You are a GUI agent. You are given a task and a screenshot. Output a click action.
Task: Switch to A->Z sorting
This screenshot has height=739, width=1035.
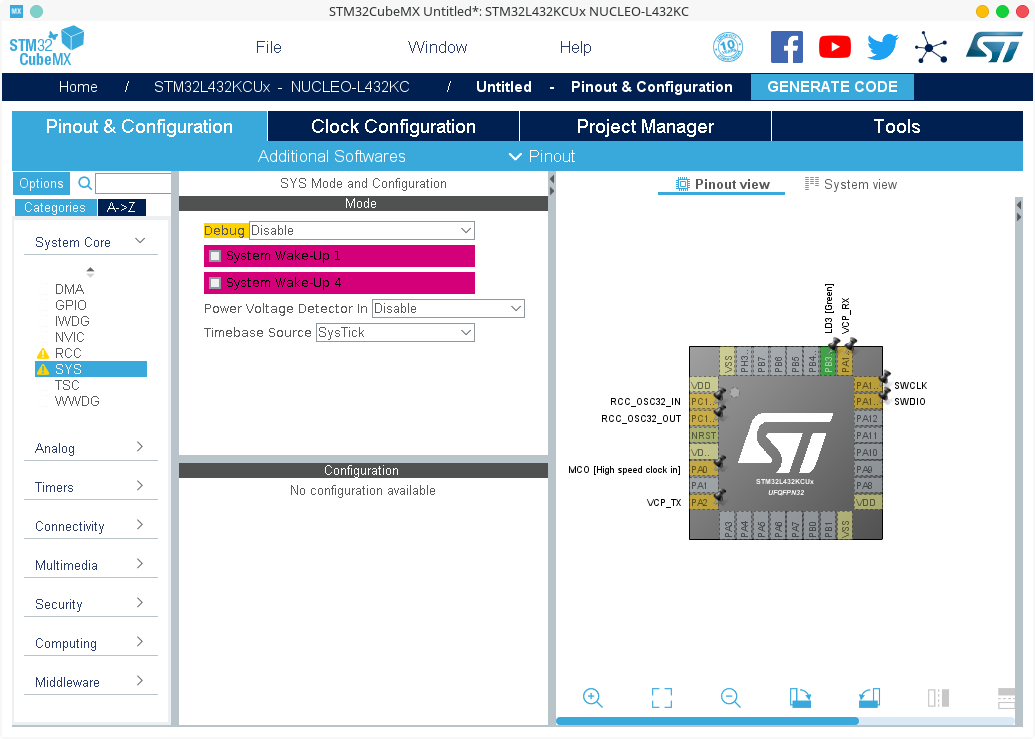click(121, 207)
